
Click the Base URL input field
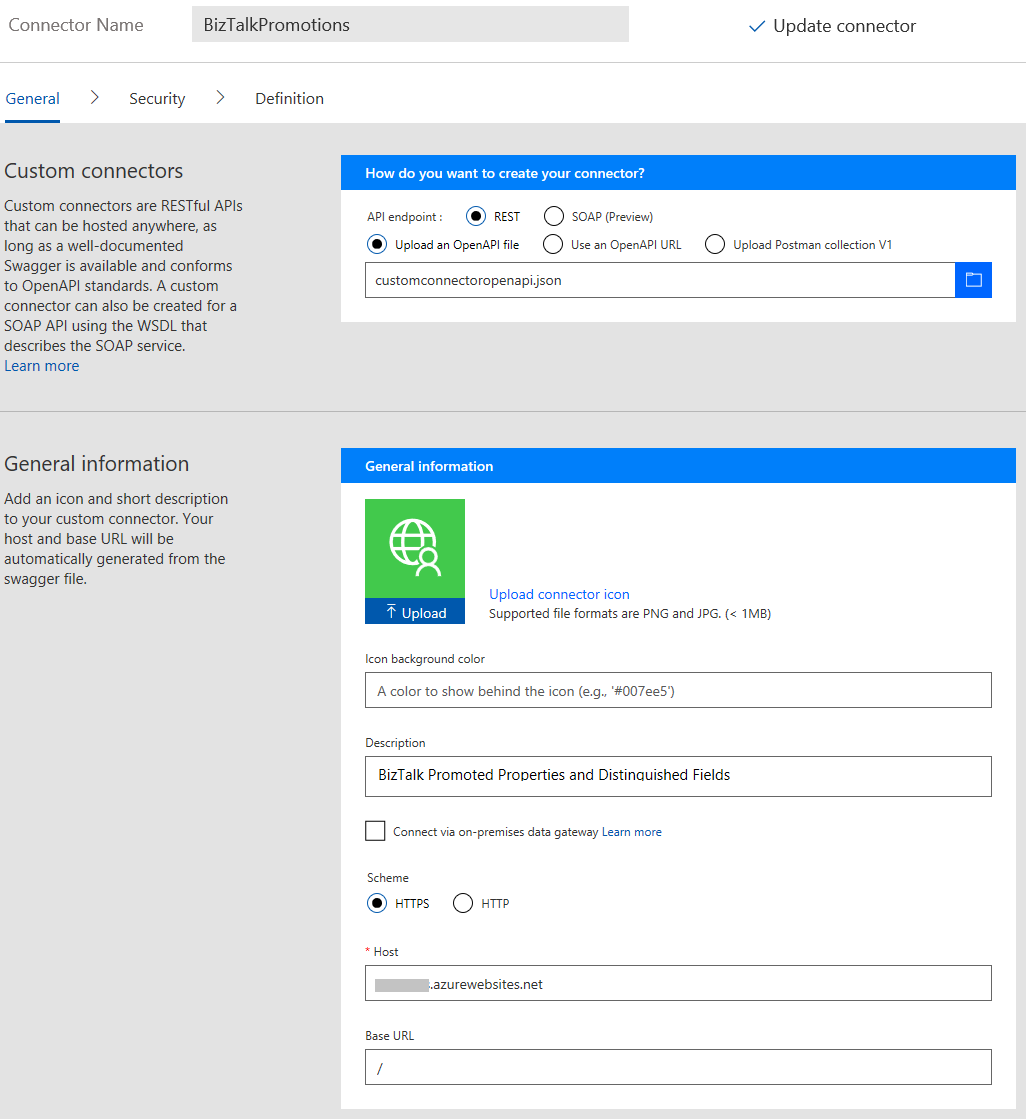679,1067
